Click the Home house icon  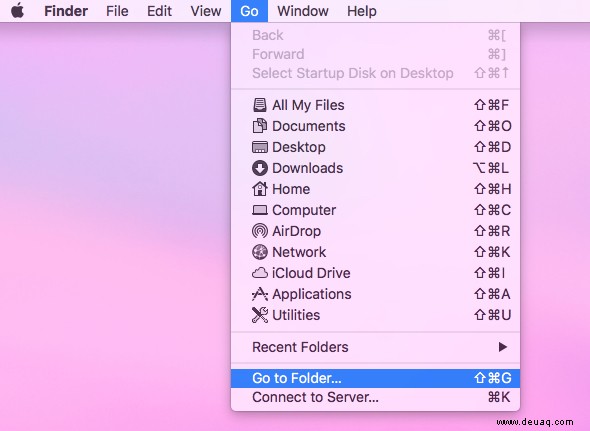(260, 189)
